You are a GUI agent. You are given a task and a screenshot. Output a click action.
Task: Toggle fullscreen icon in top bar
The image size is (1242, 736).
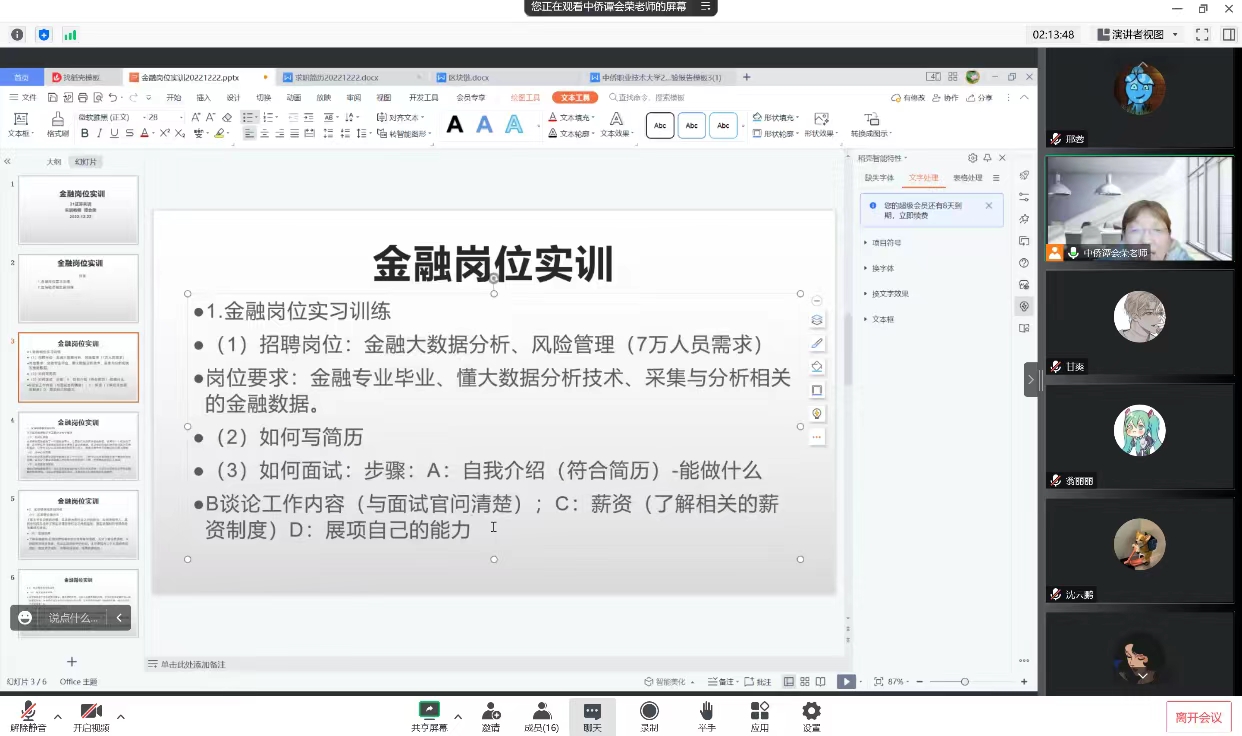[x=1202, y=34]
